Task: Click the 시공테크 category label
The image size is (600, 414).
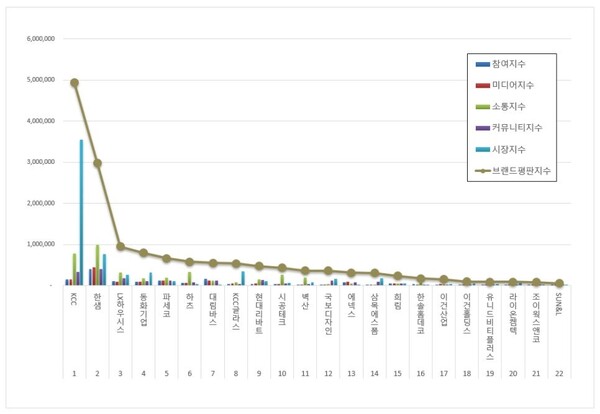Action: (x=282, y=309)
